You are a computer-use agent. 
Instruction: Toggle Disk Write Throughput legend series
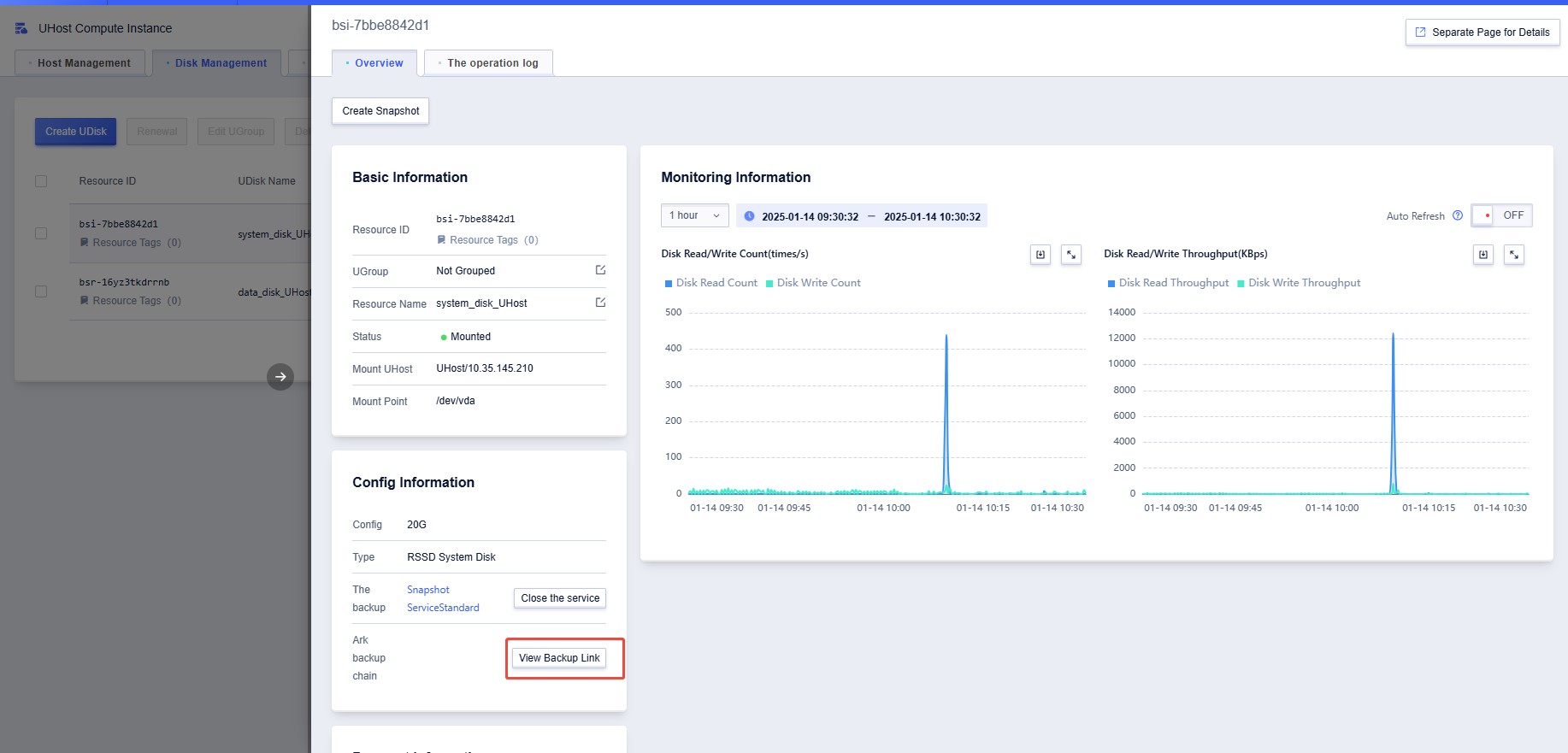point(1299,283)
